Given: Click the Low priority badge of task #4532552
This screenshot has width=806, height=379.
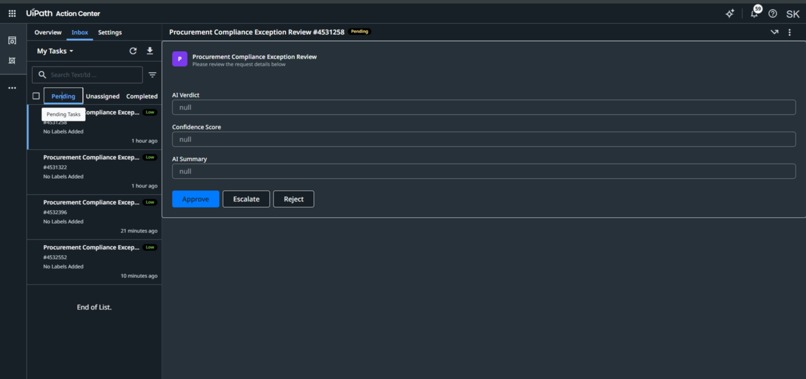Looking at the screenshot, I should (150, 247).
